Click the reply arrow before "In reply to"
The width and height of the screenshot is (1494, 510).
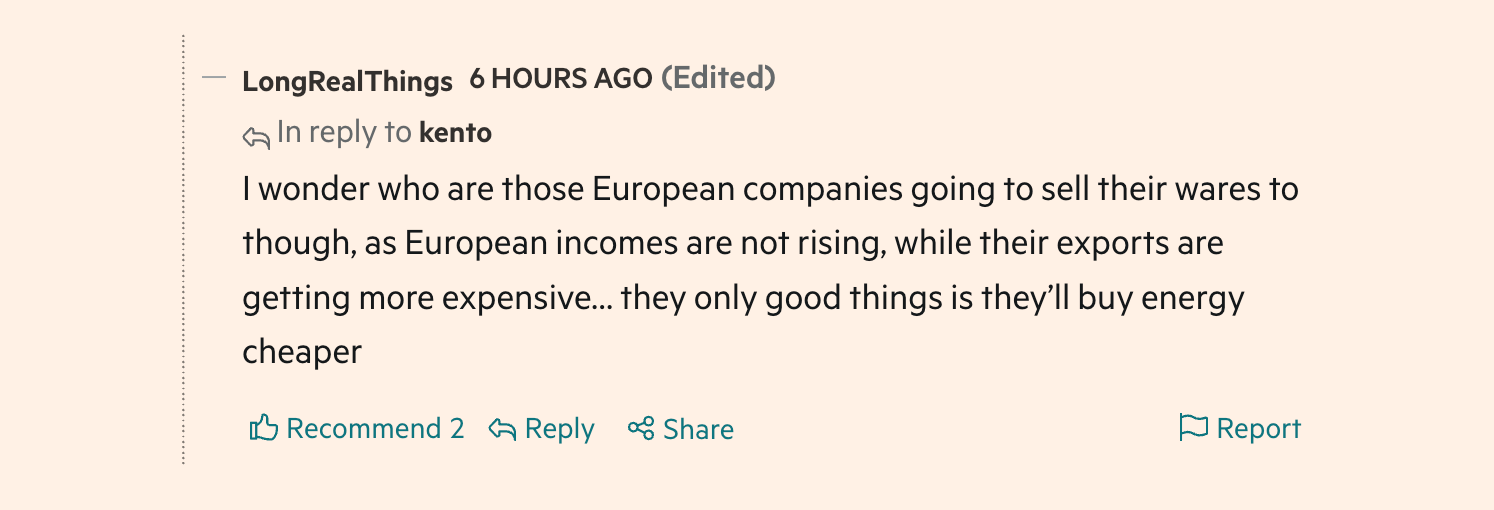[x=256, y=136]
